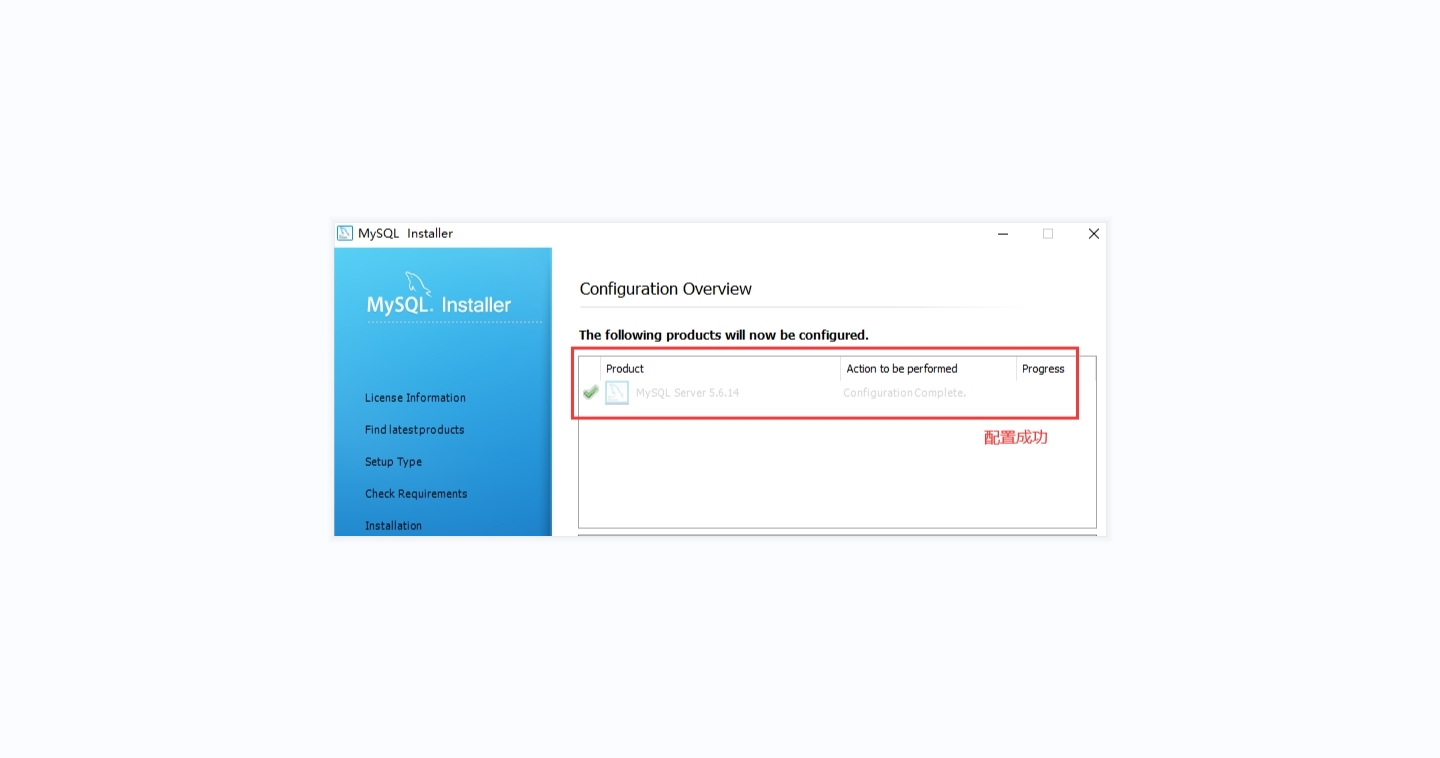Click the Progress column header
Viewport: 1440px width, 758px height.
coord(1043,369)
